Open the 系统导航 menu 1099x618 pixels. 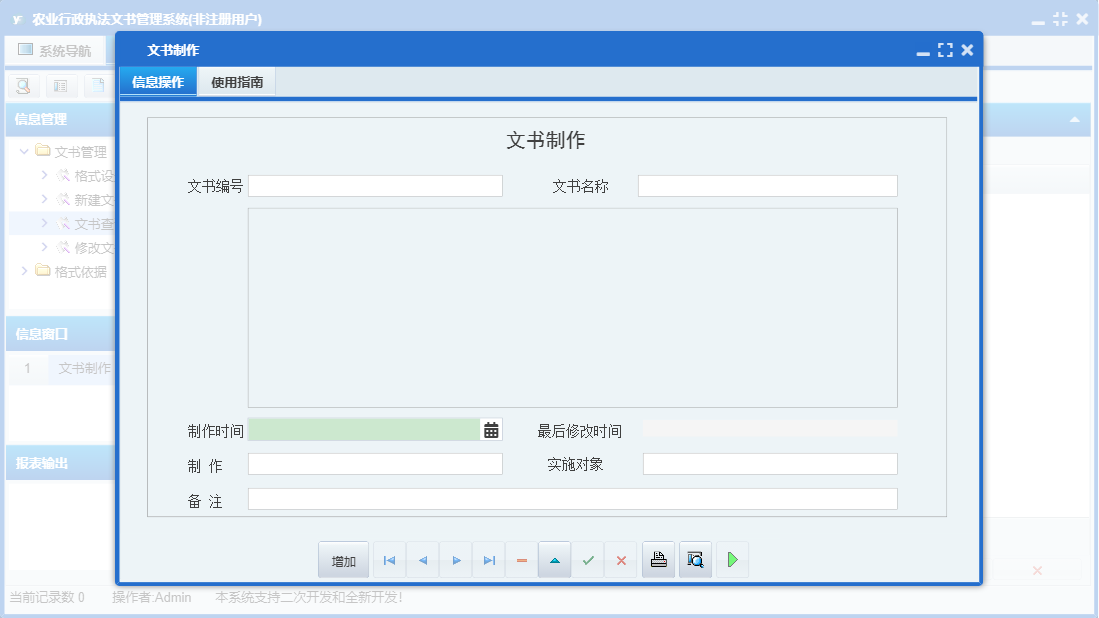(x=55, y=49)
